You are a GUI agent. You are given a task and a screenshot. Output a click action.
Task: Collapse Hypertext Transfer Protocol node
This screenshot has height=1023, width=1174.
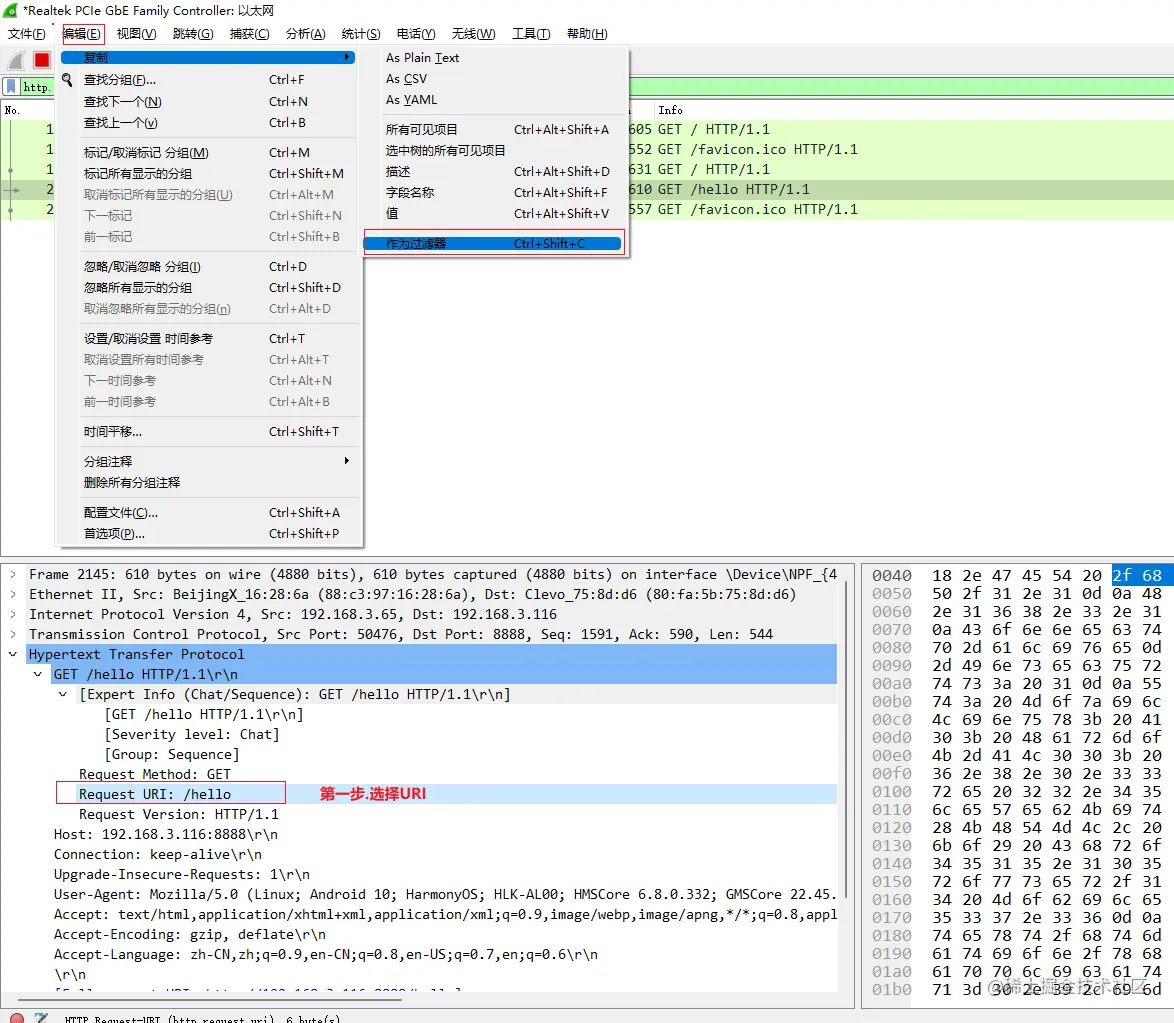(13, 655)
